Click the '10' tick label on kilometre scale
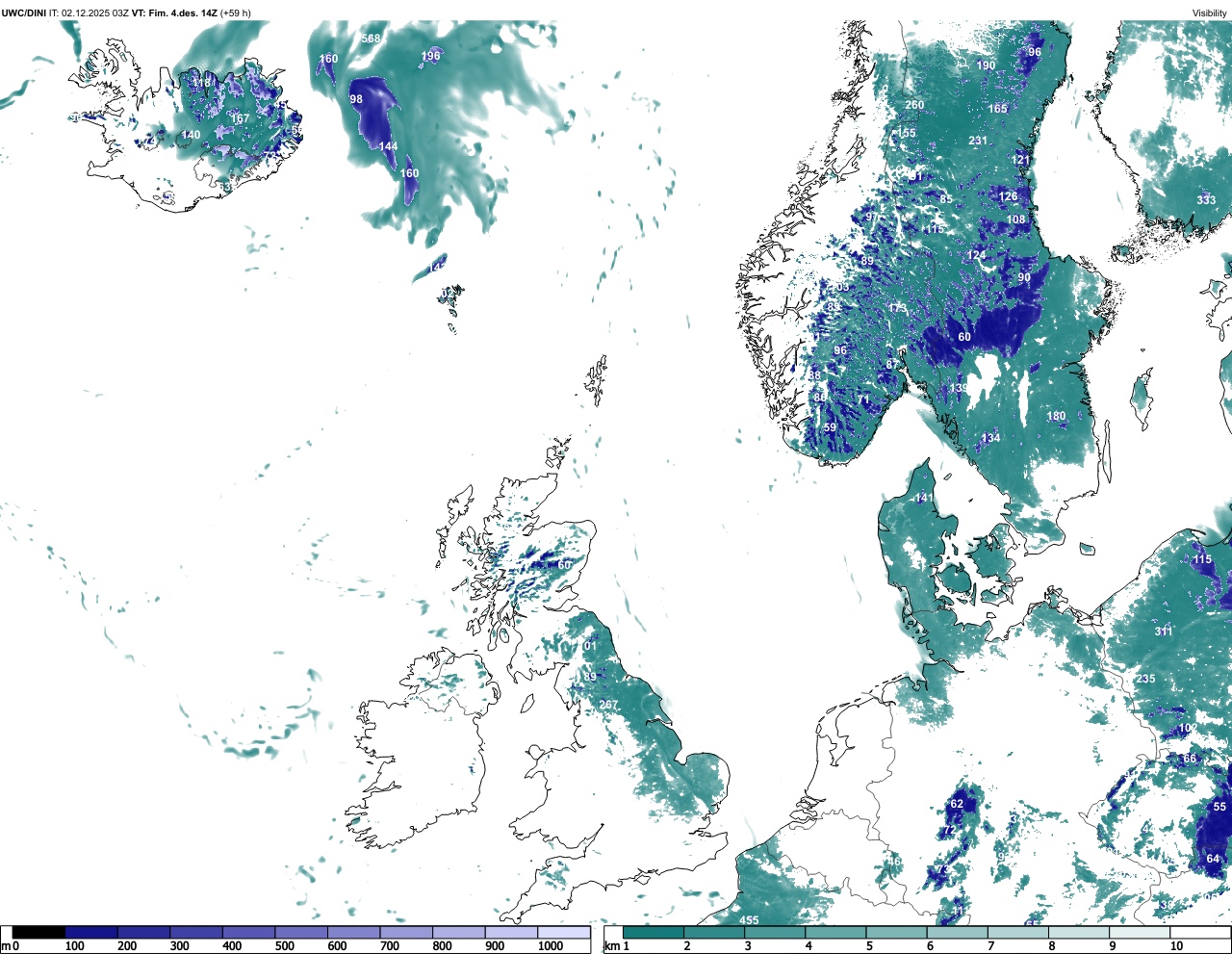This screenshot has width=1232, height=954. pyautogui.click(x=1176, y=946)
